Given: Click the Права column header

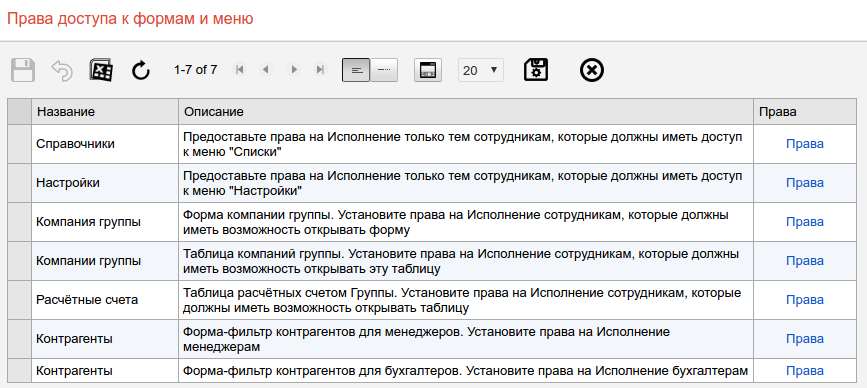Looking at the screenshot, I should pyautogui.click(x=805, y=112).
